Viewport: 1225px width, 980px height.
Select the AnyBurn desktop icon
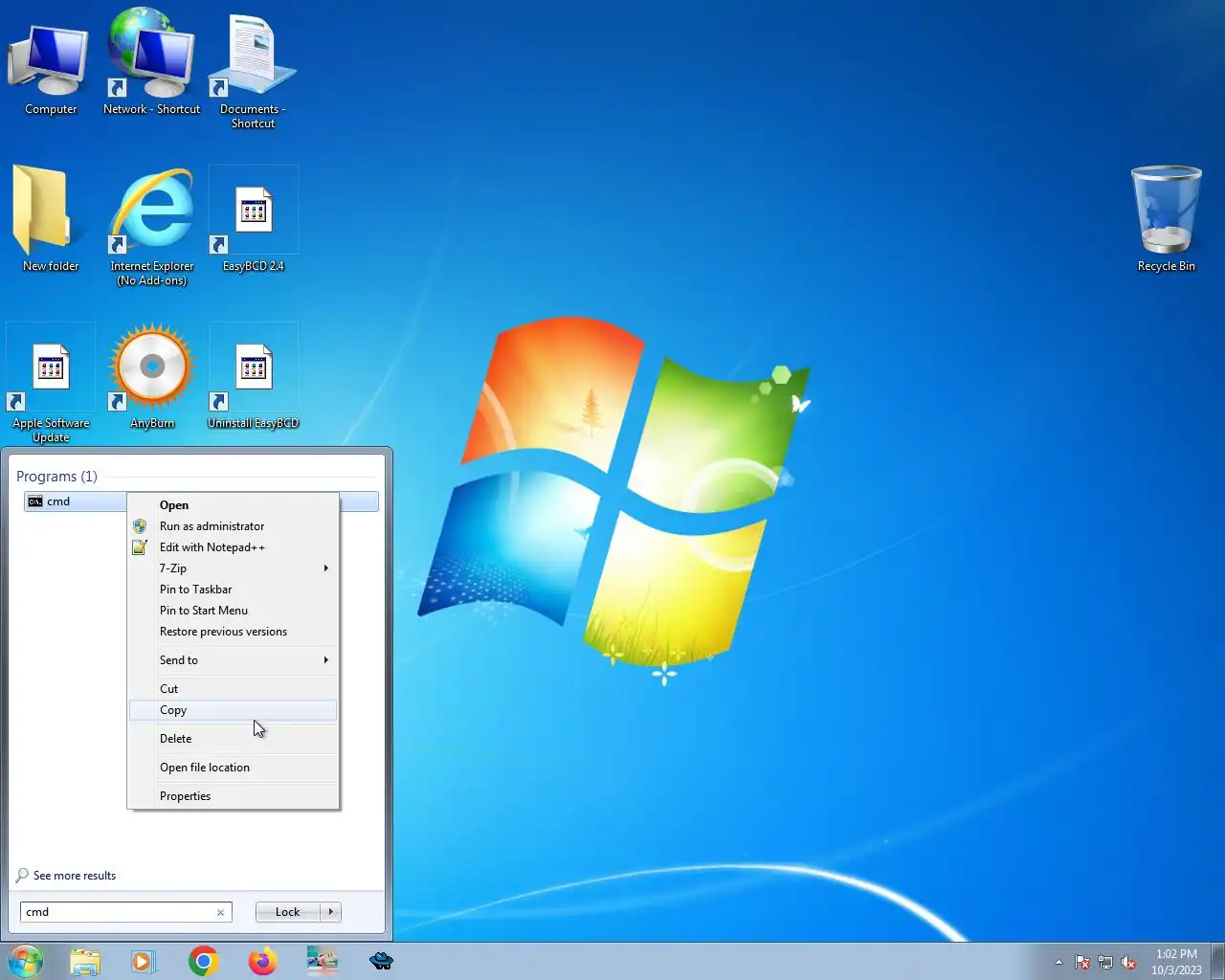click(x=152, y=378)
